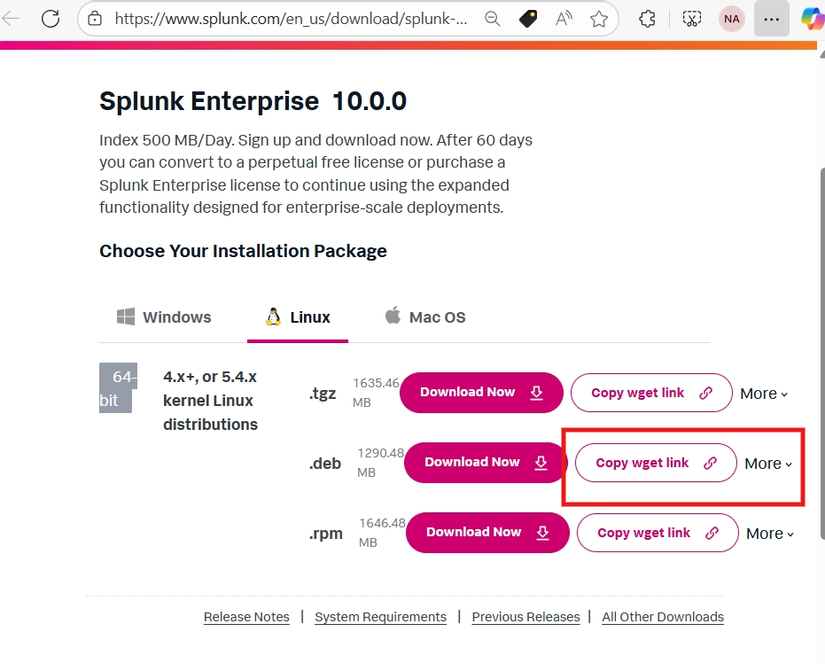Copy wget link for .tgz
Viewport: 825px width, 664px height.
[x=651, y=393]
